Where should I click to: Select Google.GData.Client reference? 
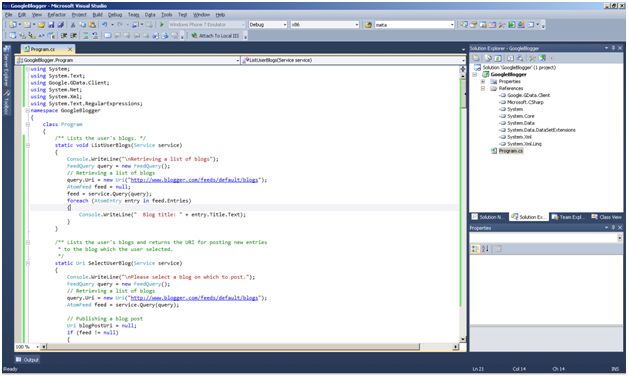pos(528,95)
